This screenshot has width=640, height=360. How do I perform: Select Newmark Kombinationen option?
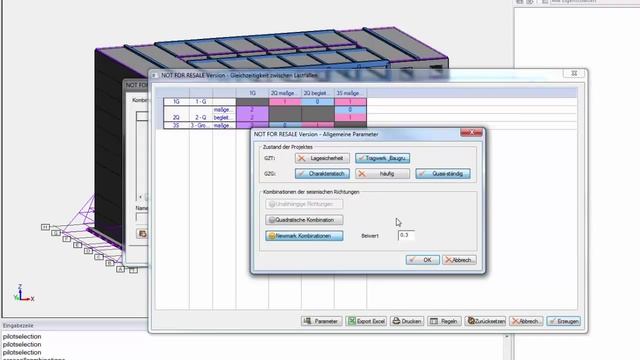coord(304,236)
